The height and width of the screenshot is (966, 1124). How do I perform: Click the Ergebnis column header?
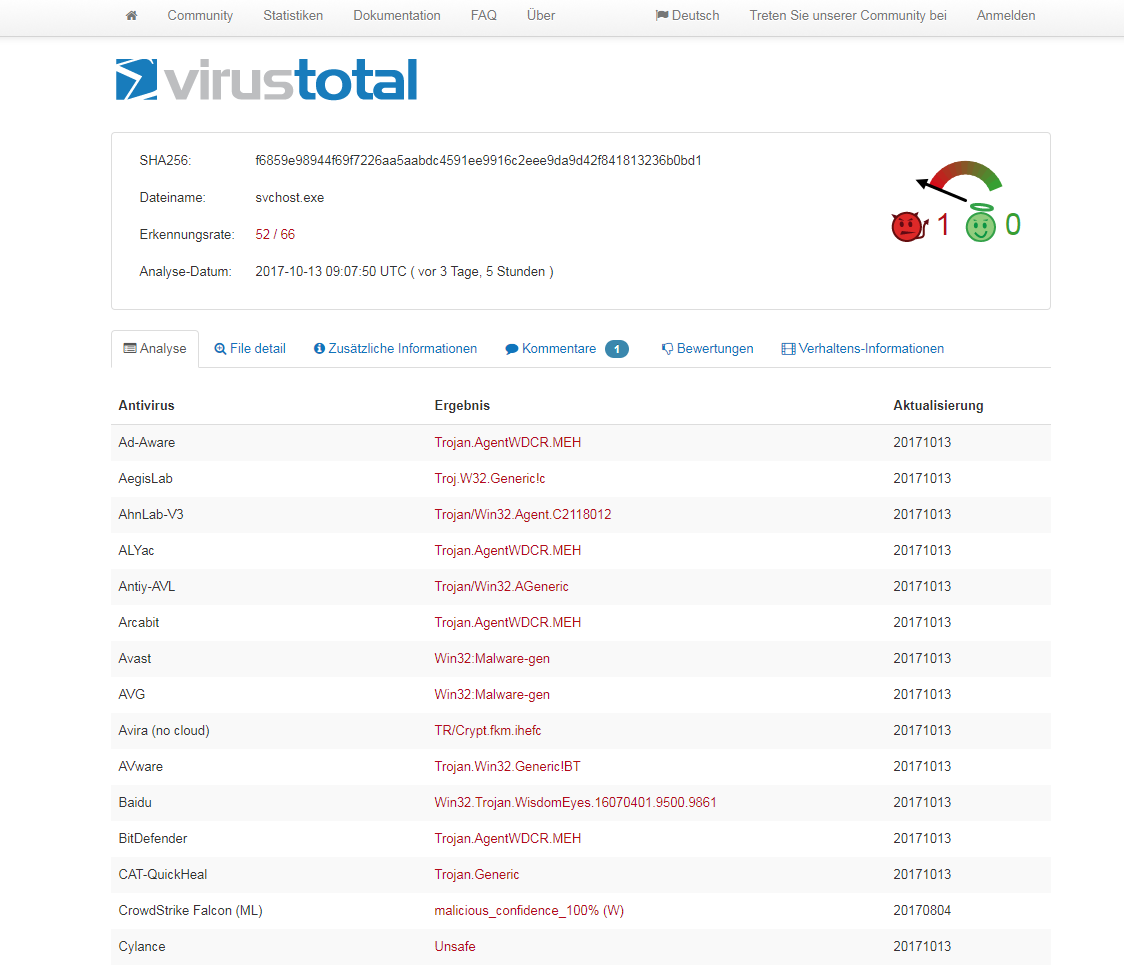coord(462,406)
